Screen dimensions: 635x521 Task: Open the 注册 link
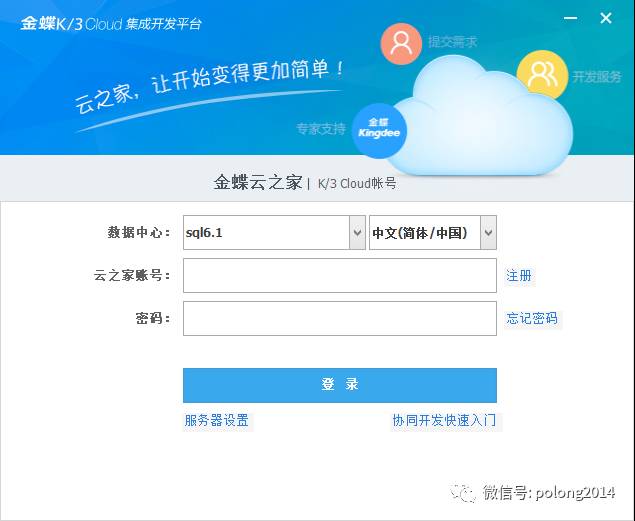point(519,276)
